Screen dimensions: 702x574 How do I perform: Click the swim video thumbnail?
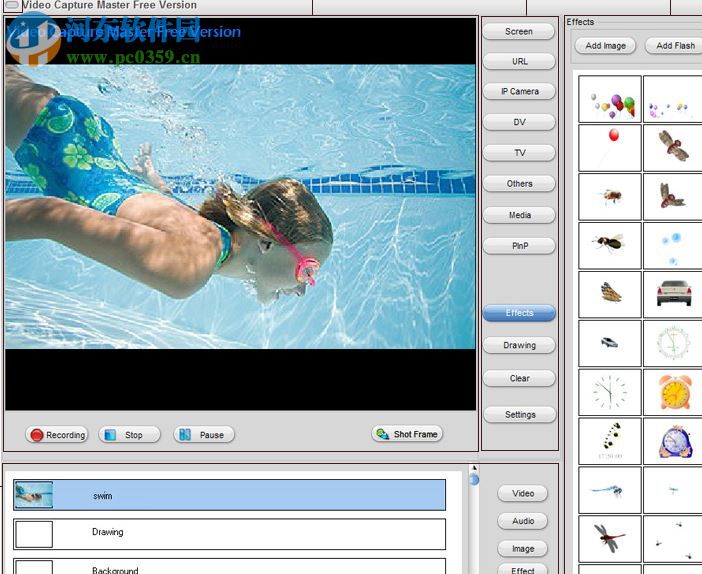pos(34,495)
